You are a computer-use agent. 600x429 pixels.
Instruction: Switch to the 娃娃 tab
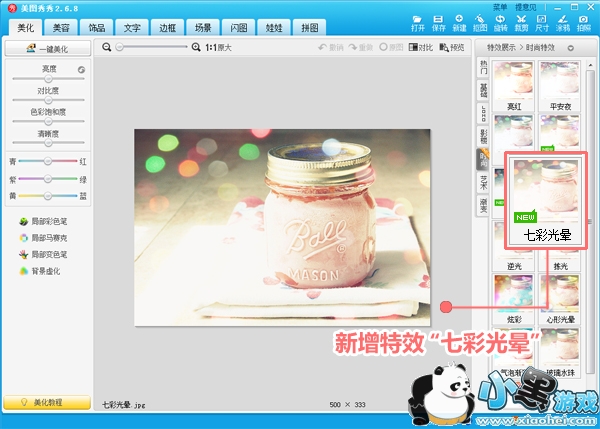274,28
